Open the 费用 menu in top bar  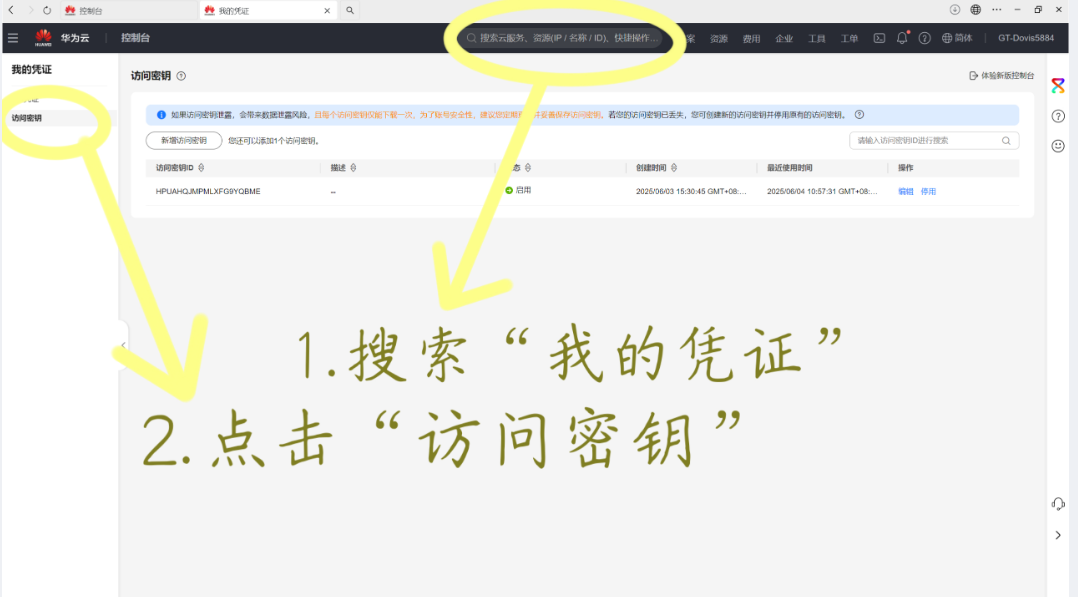(751, 39)
